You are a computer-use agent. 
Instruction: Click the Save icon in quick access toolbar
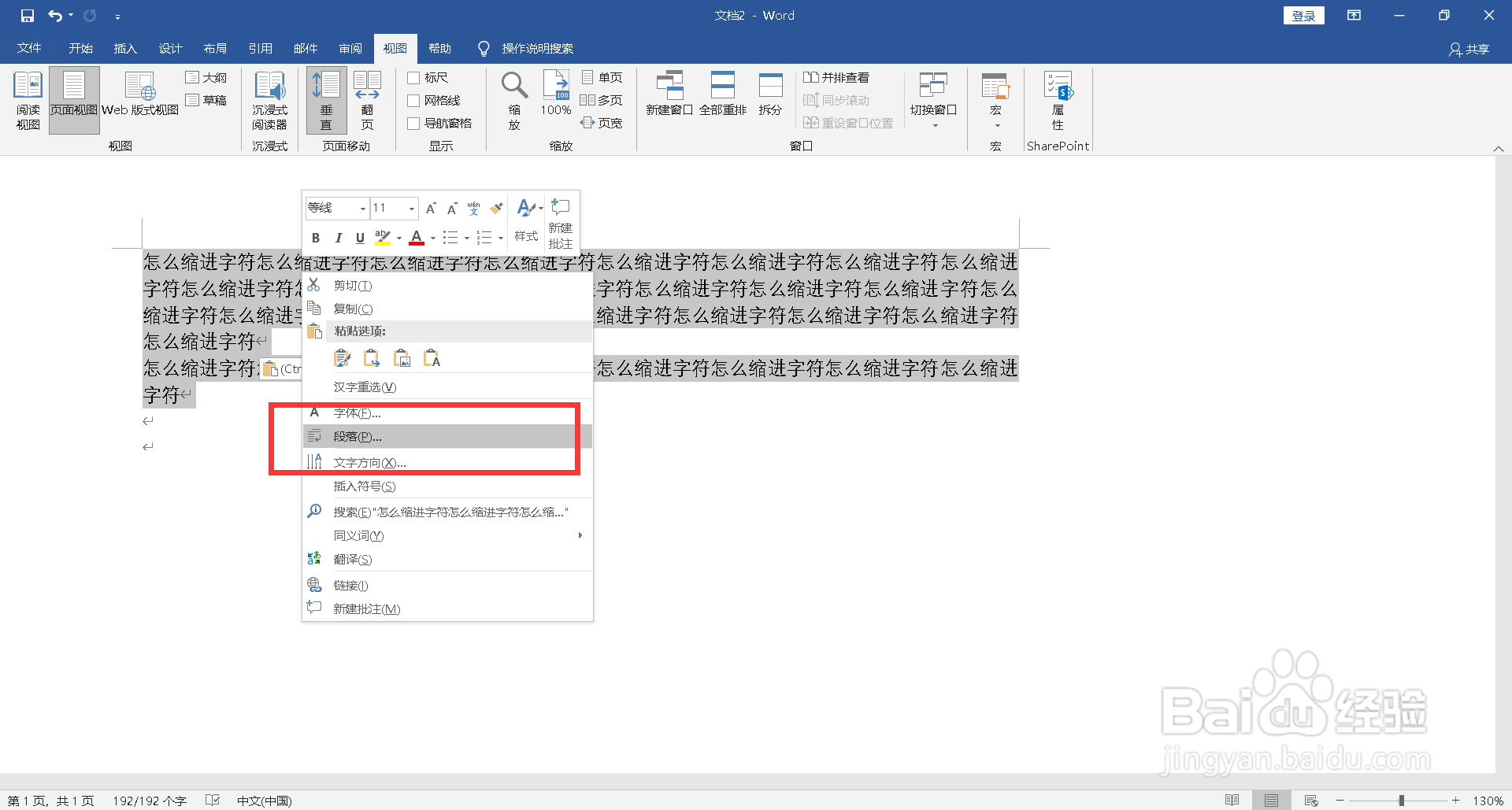[x=28, y=16]
